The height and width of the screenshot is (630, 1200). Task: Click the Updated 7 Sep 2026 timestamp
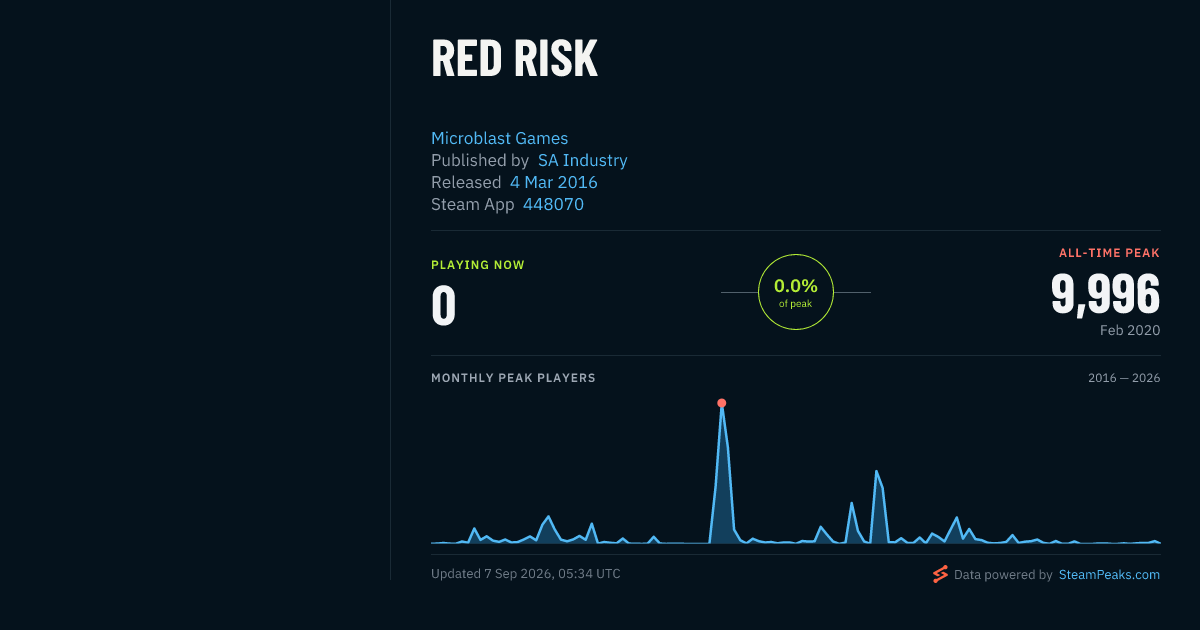point(526,574)
